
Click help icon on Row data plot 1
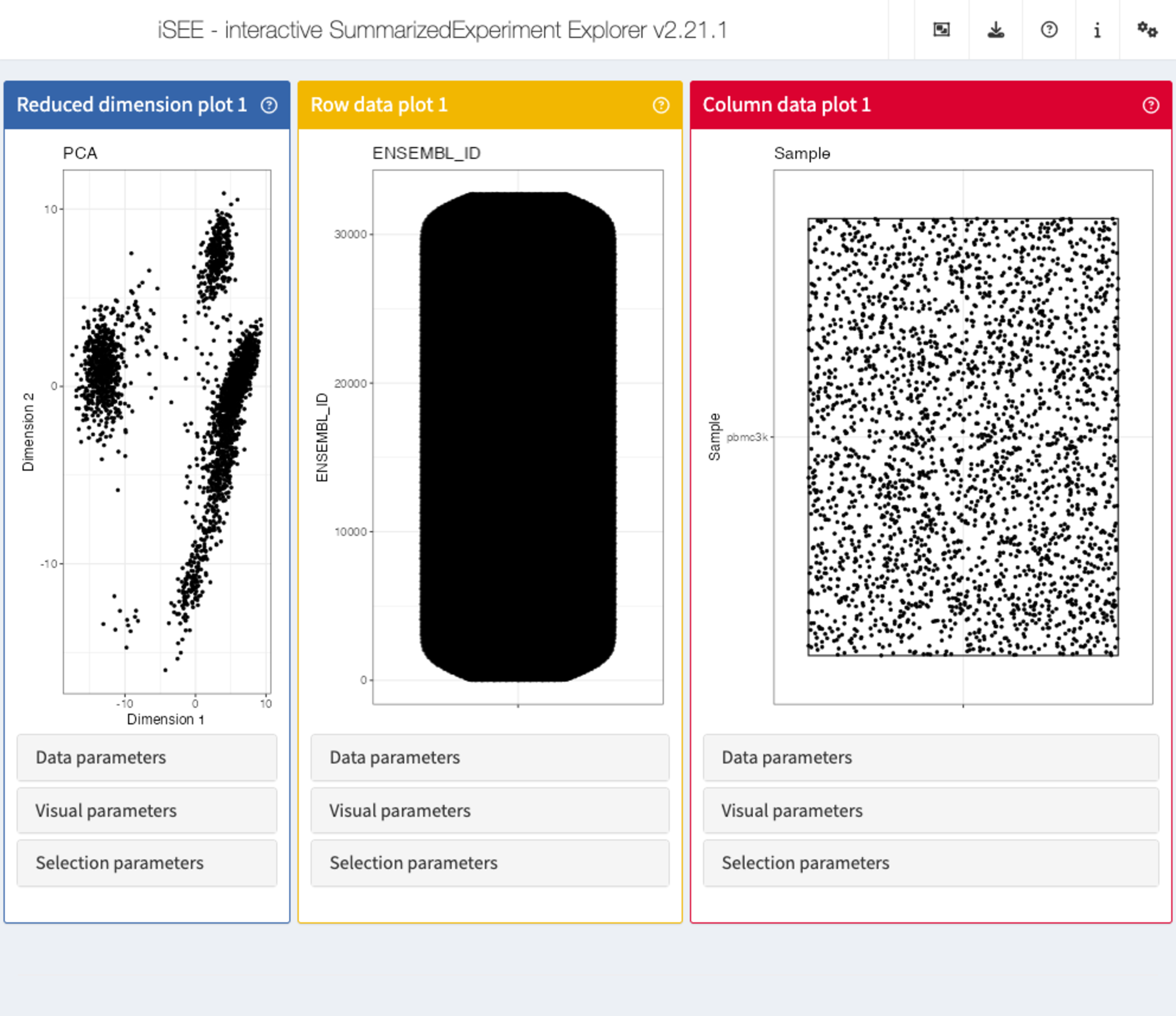click(x=661, y=105)
